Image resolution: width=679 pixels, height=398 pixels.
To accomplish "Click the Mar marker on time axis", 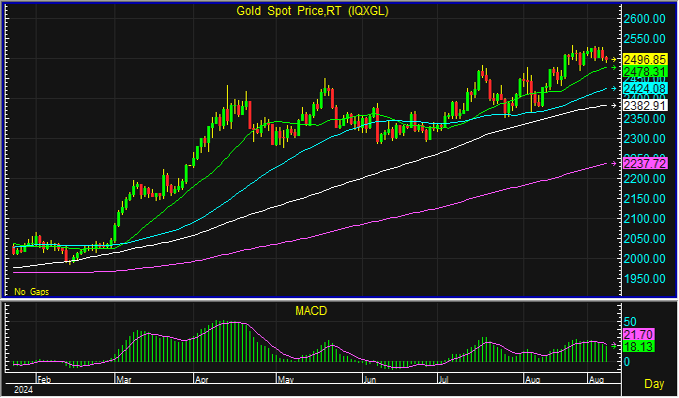I will (x=123, y=380).
